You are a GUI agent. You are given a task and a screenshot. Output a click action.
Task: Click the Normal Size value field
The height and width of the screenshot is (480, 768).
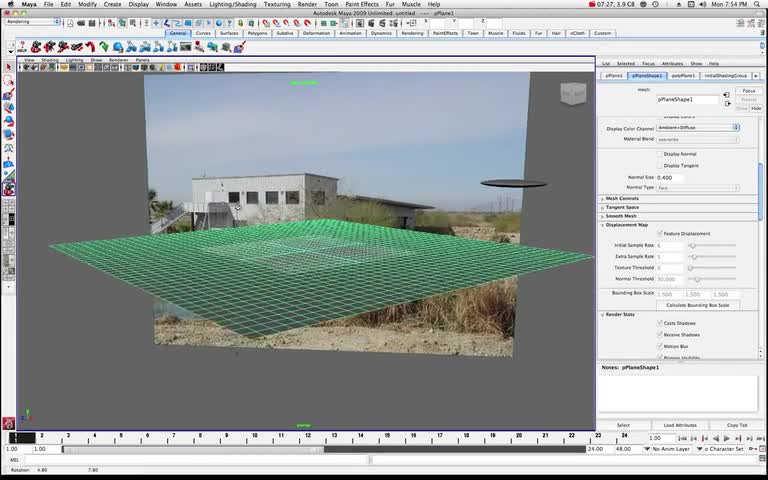click(x=670, y=177)
